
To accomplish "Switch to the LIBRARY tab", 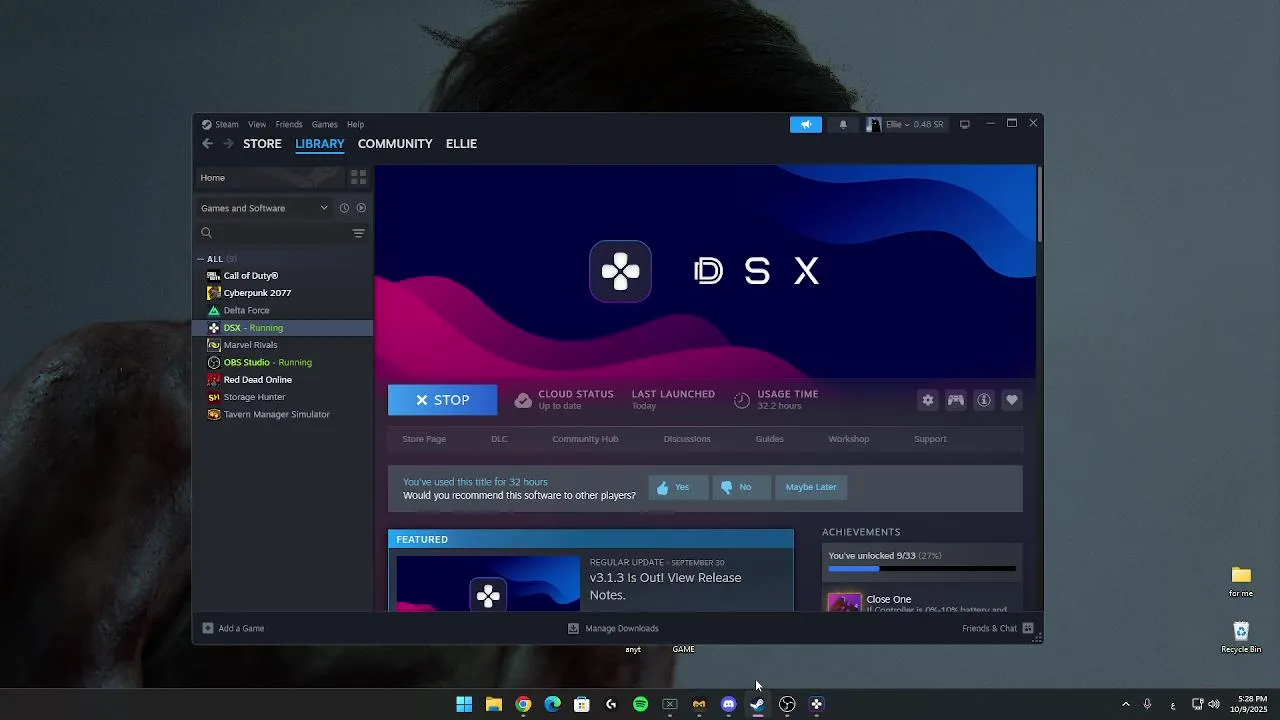I will click(320, 144).
